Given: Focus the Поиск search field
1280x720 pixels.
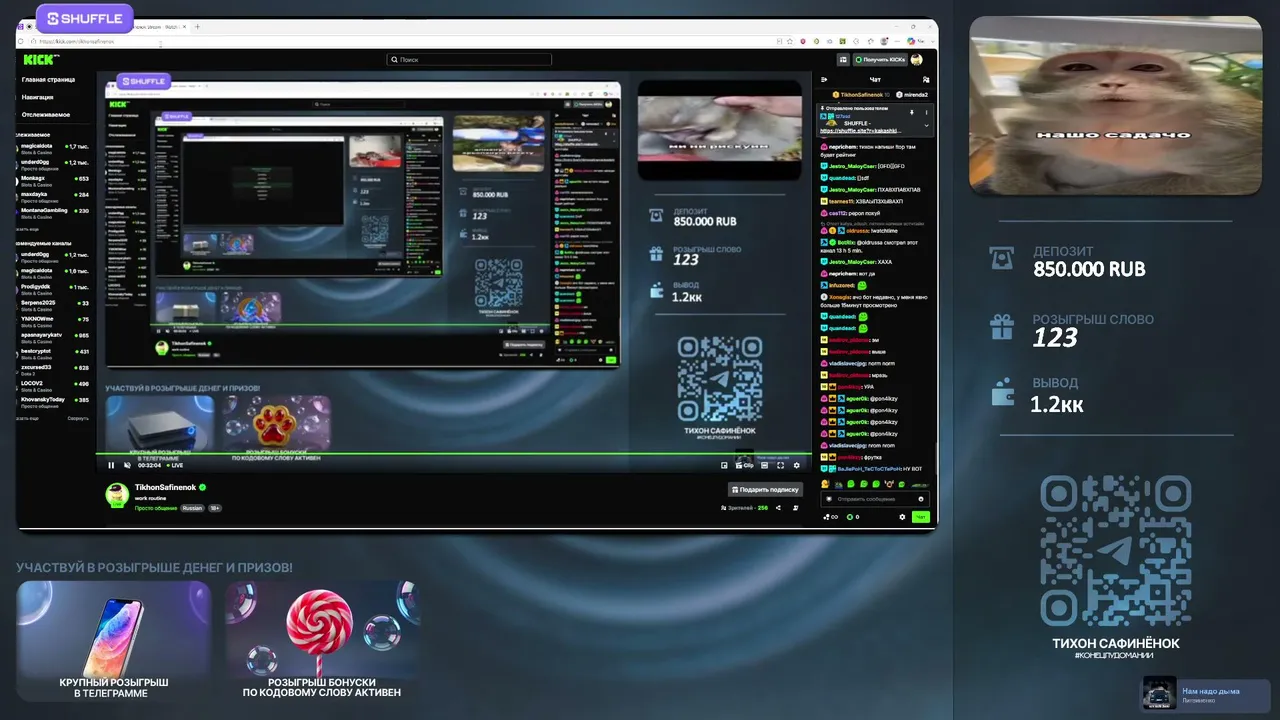Looking at the screenshot, I should coord(469,60).
